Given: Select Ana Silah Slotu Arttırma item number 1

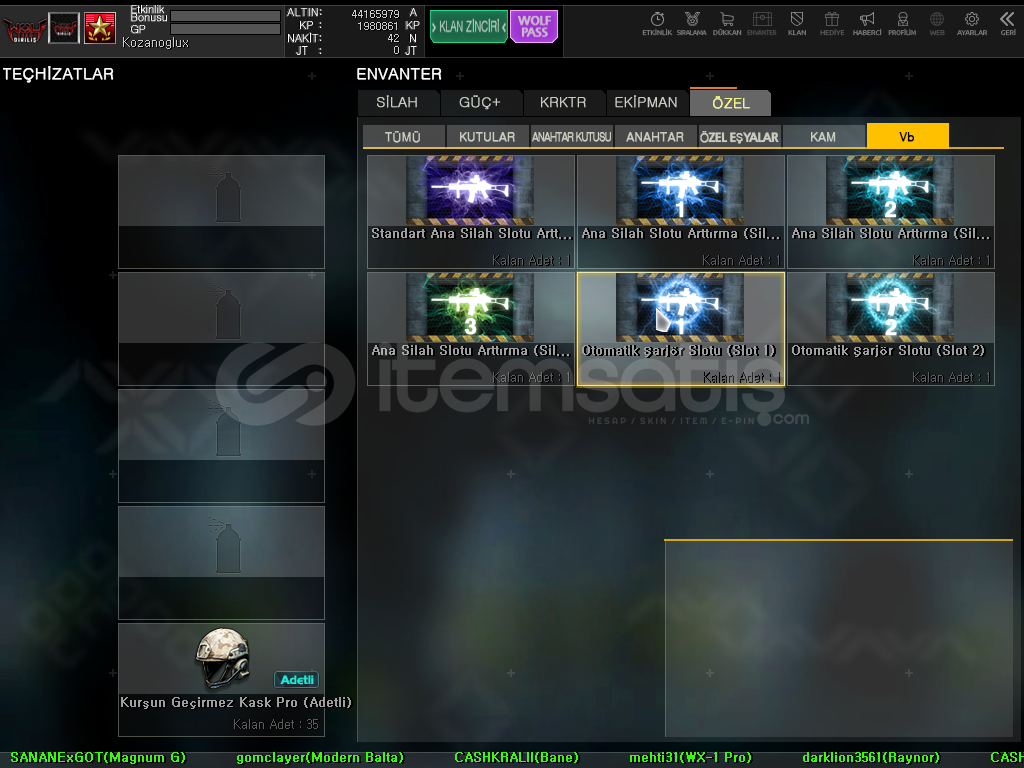Looking at the screenshot, I should (x=680, y=212).
